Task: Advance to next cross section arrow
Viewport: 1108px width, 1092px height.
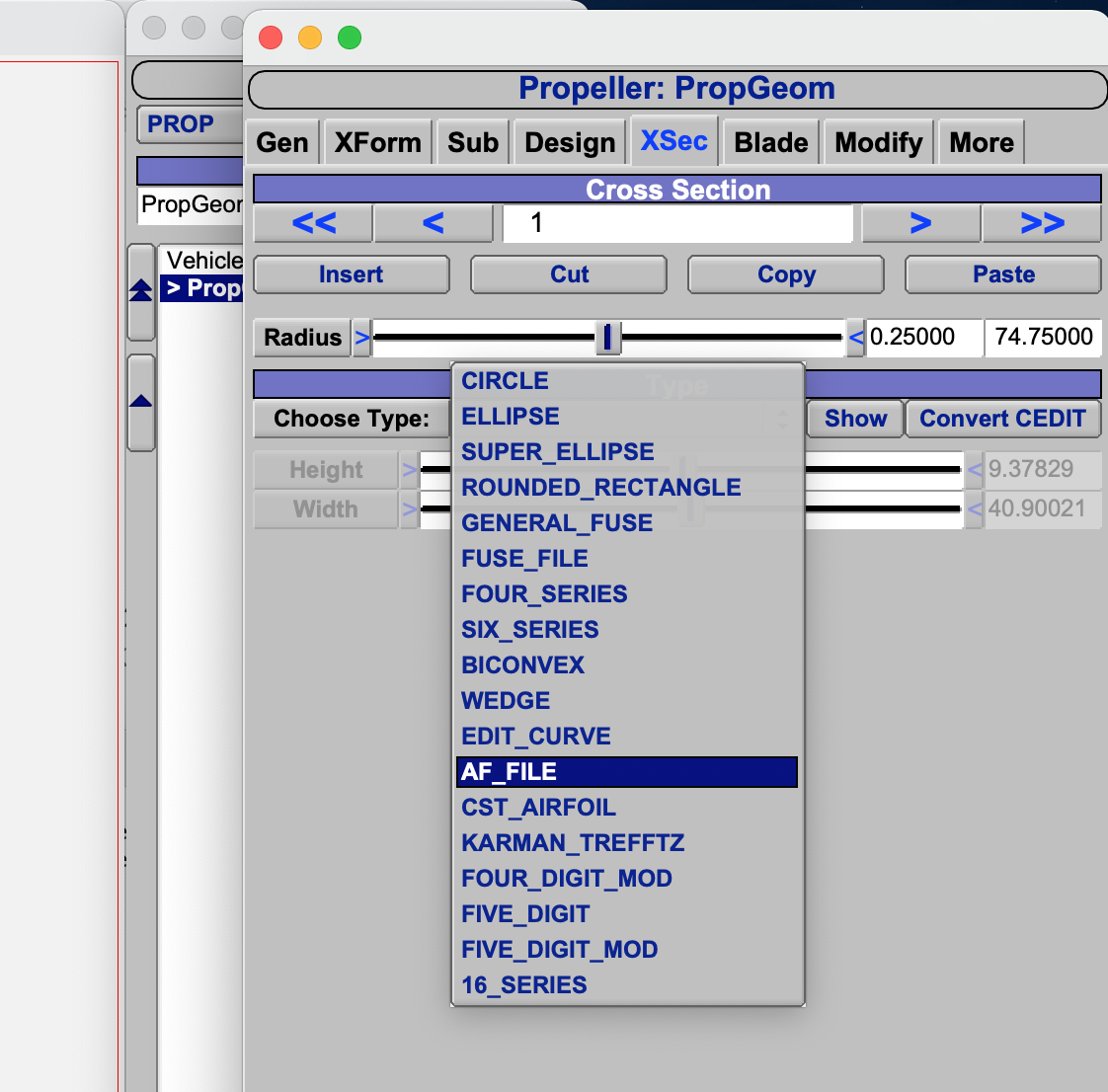Action: (x=920, y=223)
